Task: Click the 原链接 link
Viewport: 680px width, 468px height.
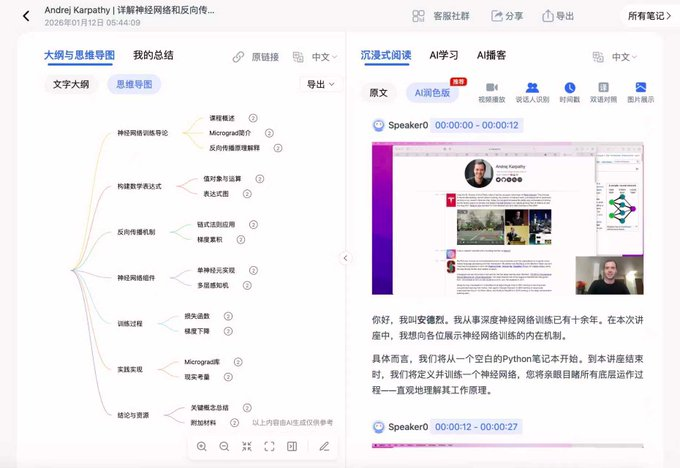Action: pyautogui.click(x=256, y=57)
